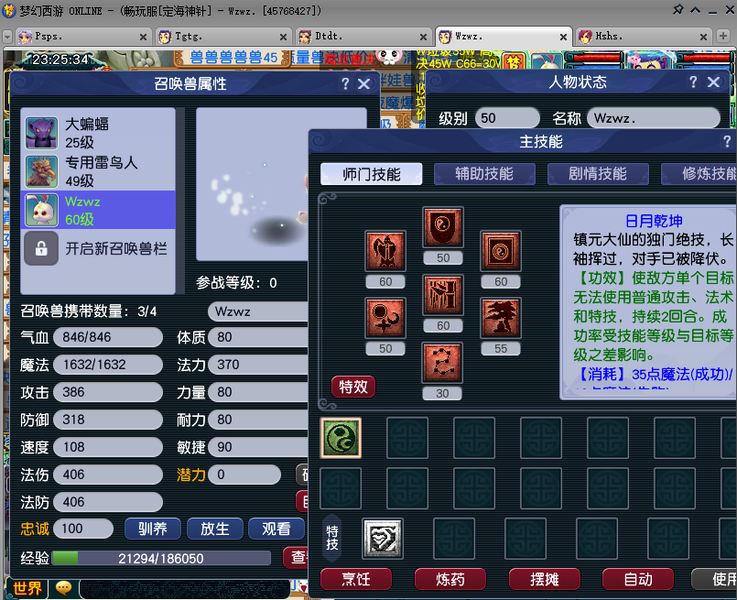The image size is (737, 600).
Task: Select the round emblem skill labeled 60
Action: coord(501,251)
